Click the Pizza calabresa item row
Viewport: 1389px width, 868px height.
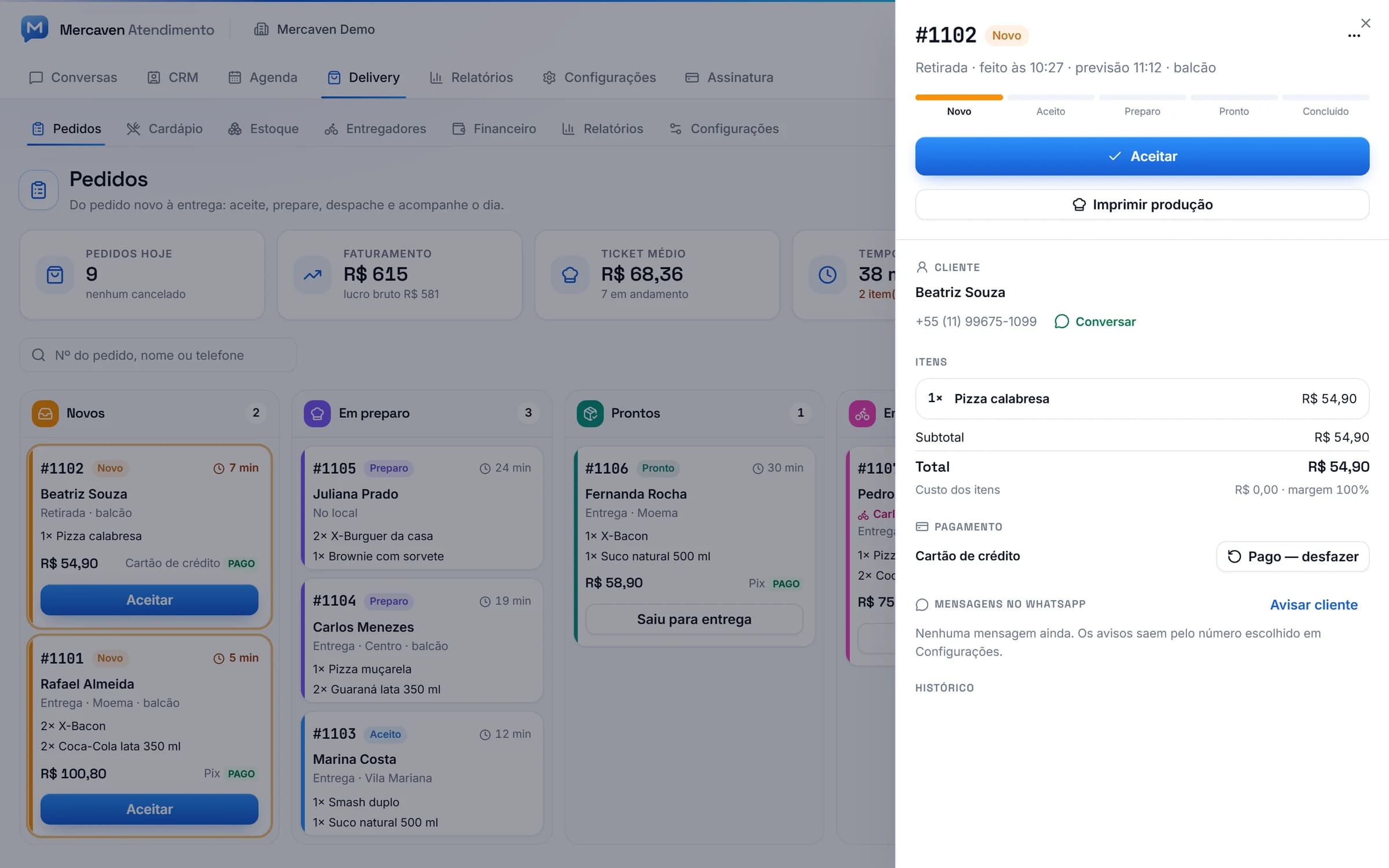click(1142, 399)
